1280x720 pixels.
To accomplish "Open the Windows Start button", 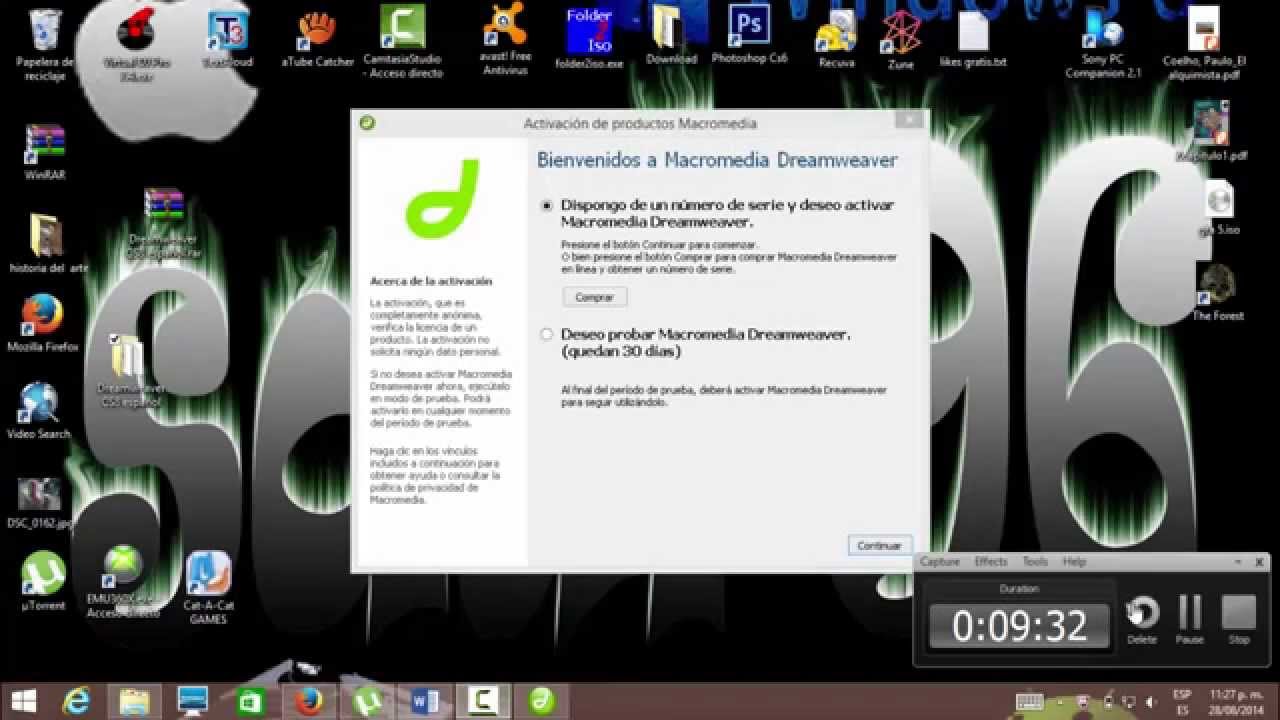I will point(24,701).
